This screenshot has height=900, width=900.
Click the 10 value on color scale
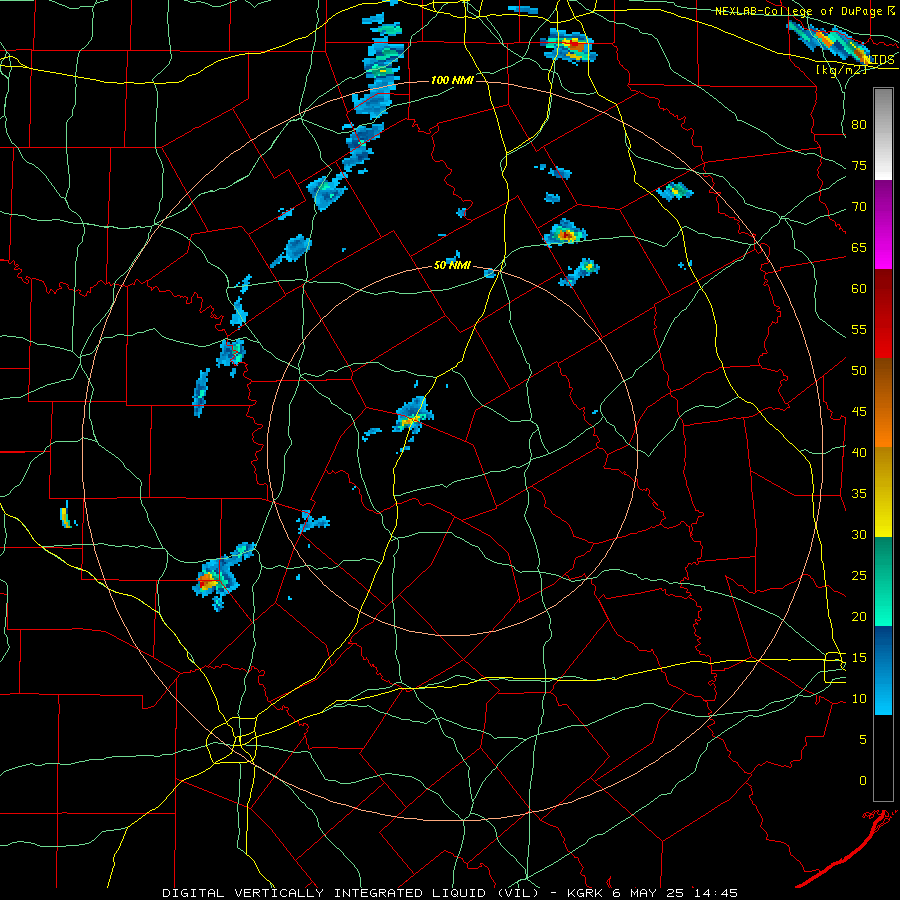(859, 699)
